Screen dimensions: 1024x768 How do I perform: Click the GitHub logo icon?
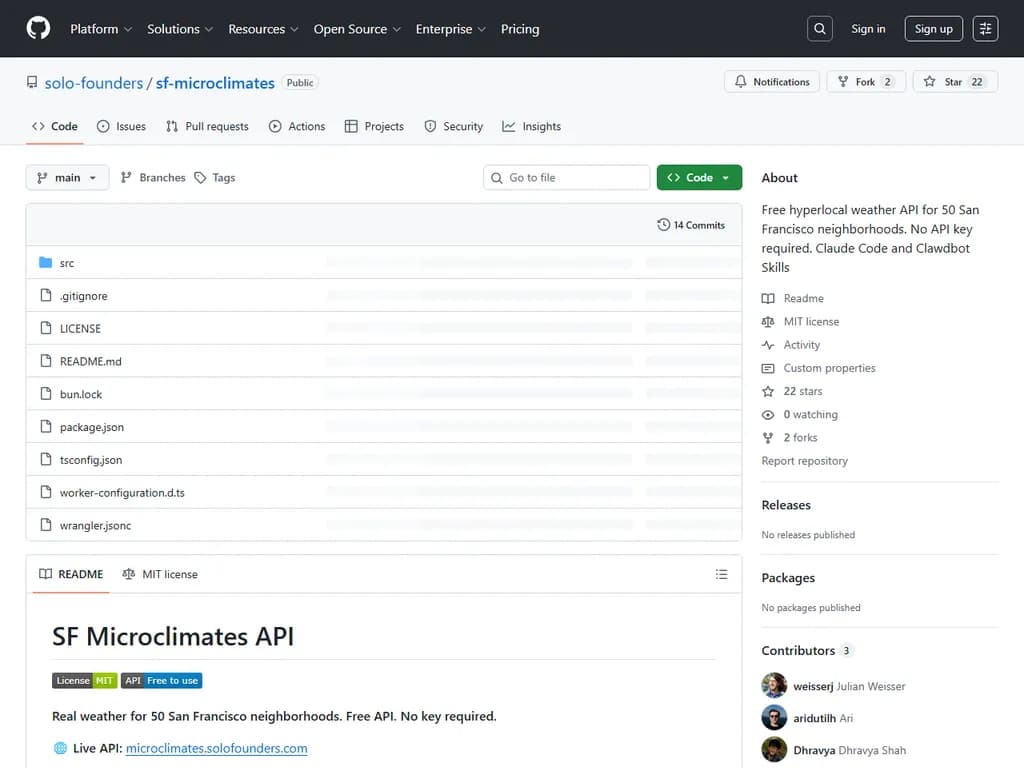(x=38, y=29)
